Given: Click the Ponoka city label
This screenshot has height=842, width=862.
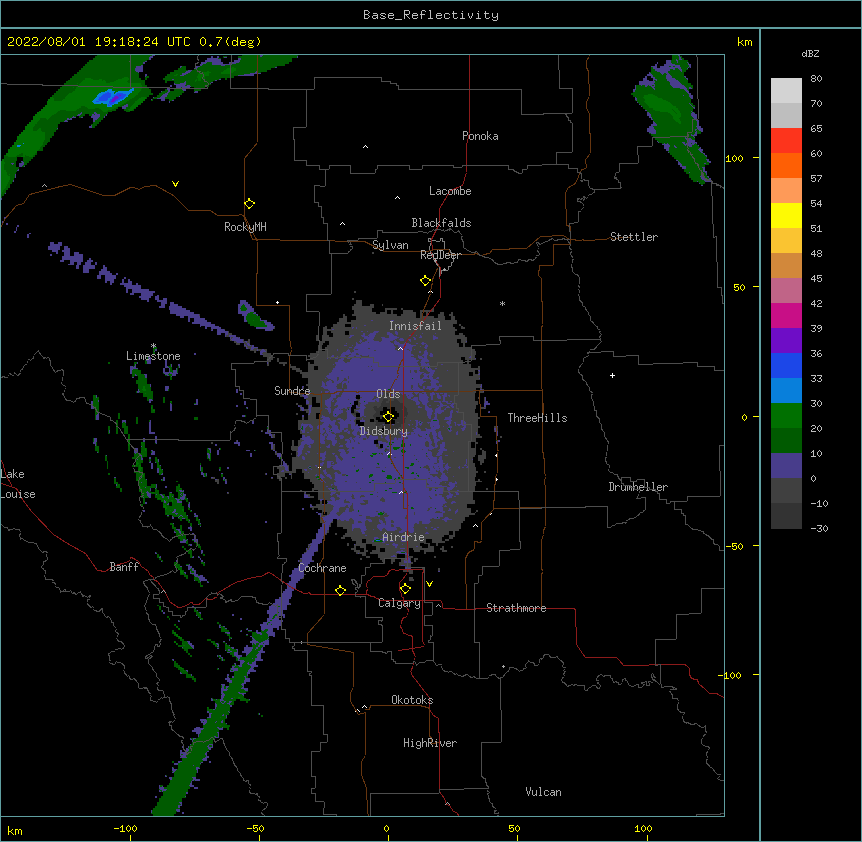Looking at the screenshot, I should pos(480,136).
